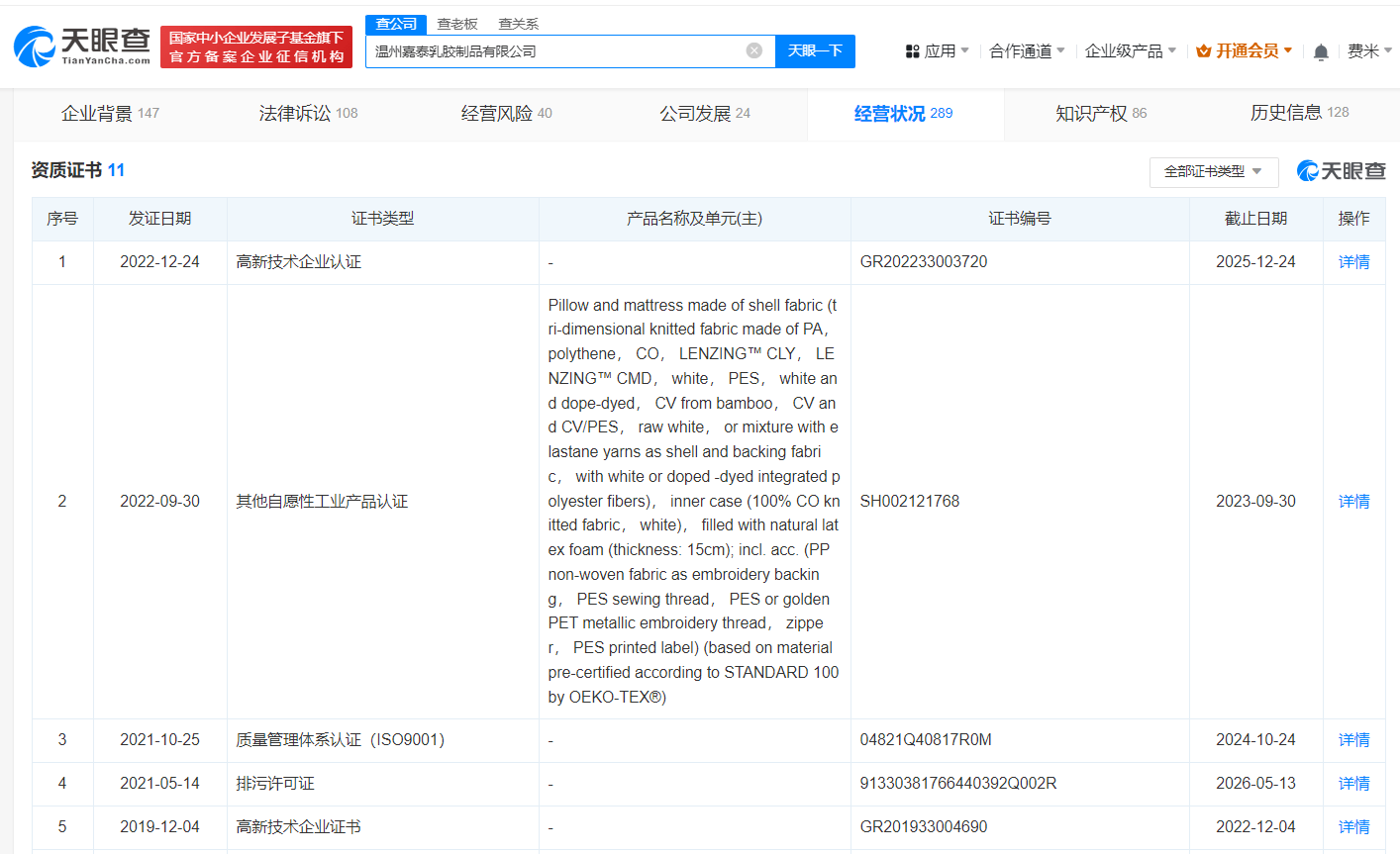Clear the search box with the X icon
This screenshot has width=1400, height=854.
[754, 50]
